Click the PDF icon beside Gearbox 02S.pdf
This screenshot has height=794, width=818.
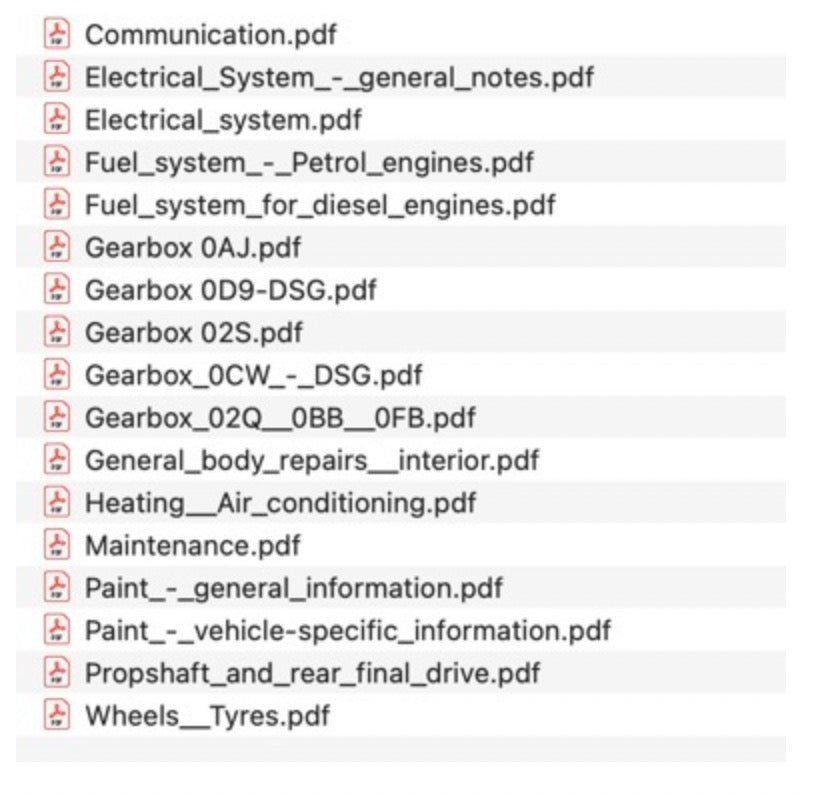[57, 332]
